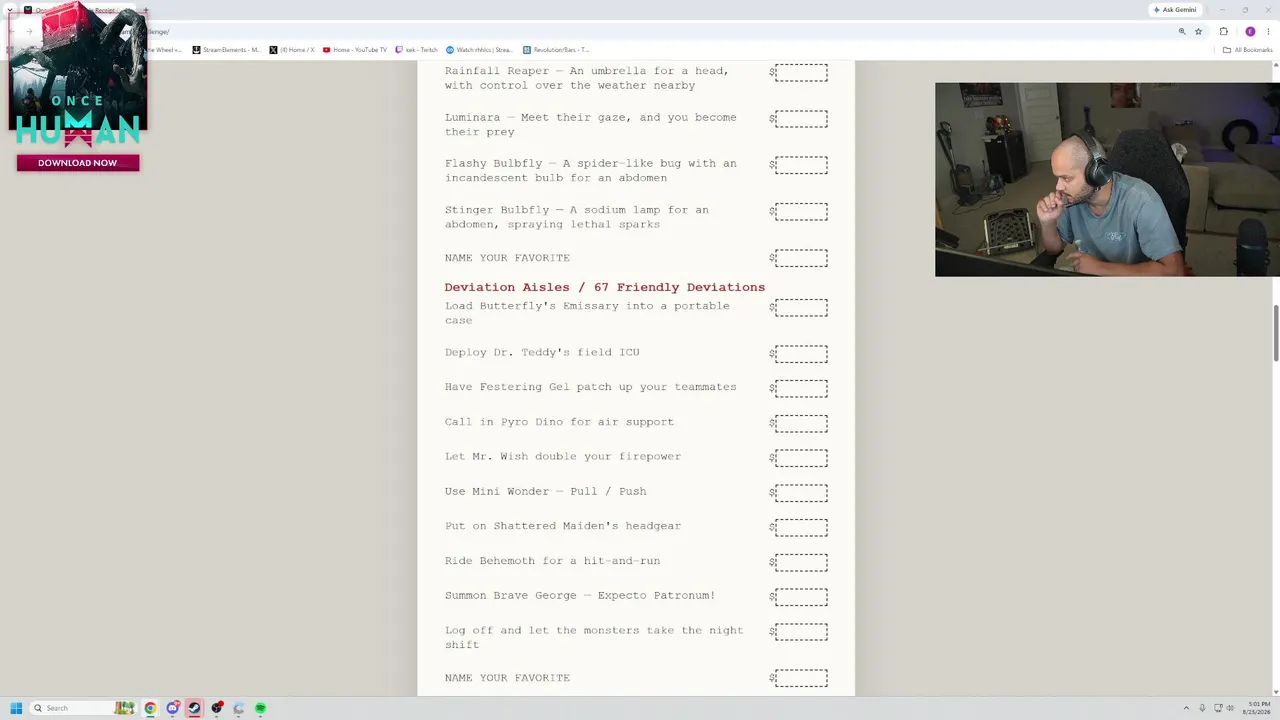1280x720 pixels.
Task: Click the system tray volume icon
Action: point(1230,708)
